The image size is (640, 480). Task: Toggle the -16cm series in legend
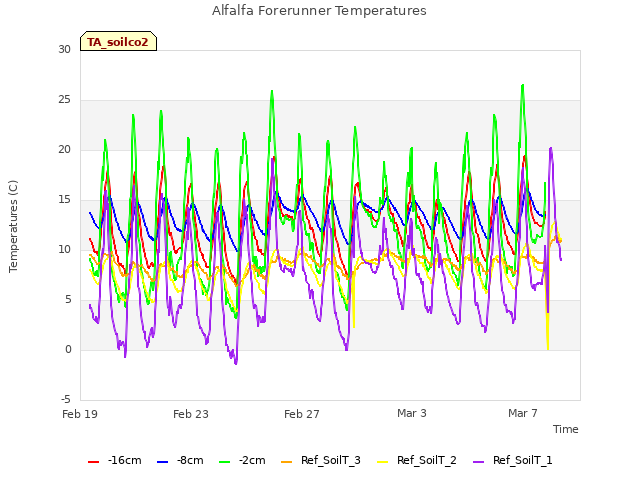[115, 460]
